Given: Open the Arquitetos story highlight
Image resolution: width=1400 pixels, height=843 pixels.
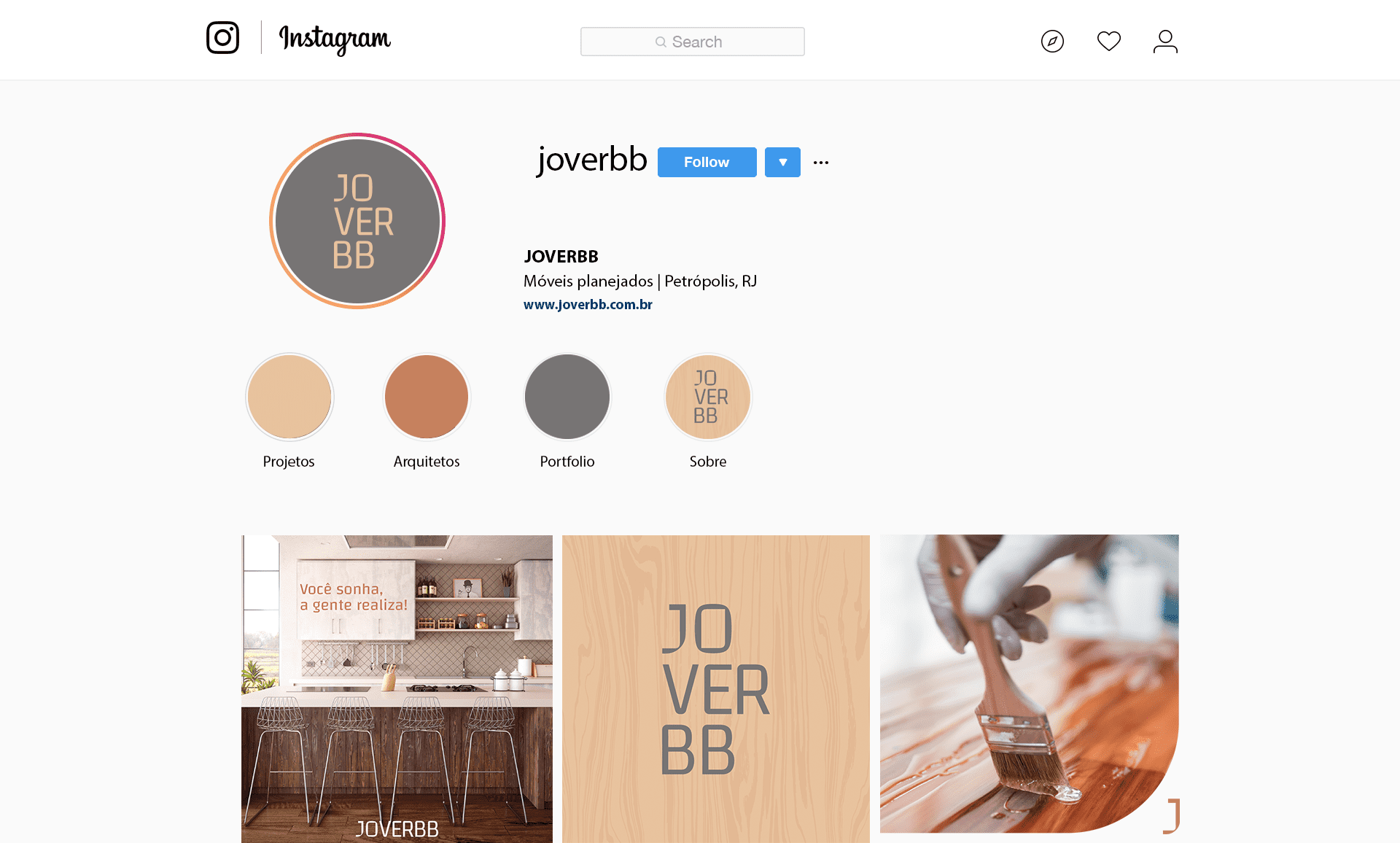Looking at the screenshot, I should [427, 397].
